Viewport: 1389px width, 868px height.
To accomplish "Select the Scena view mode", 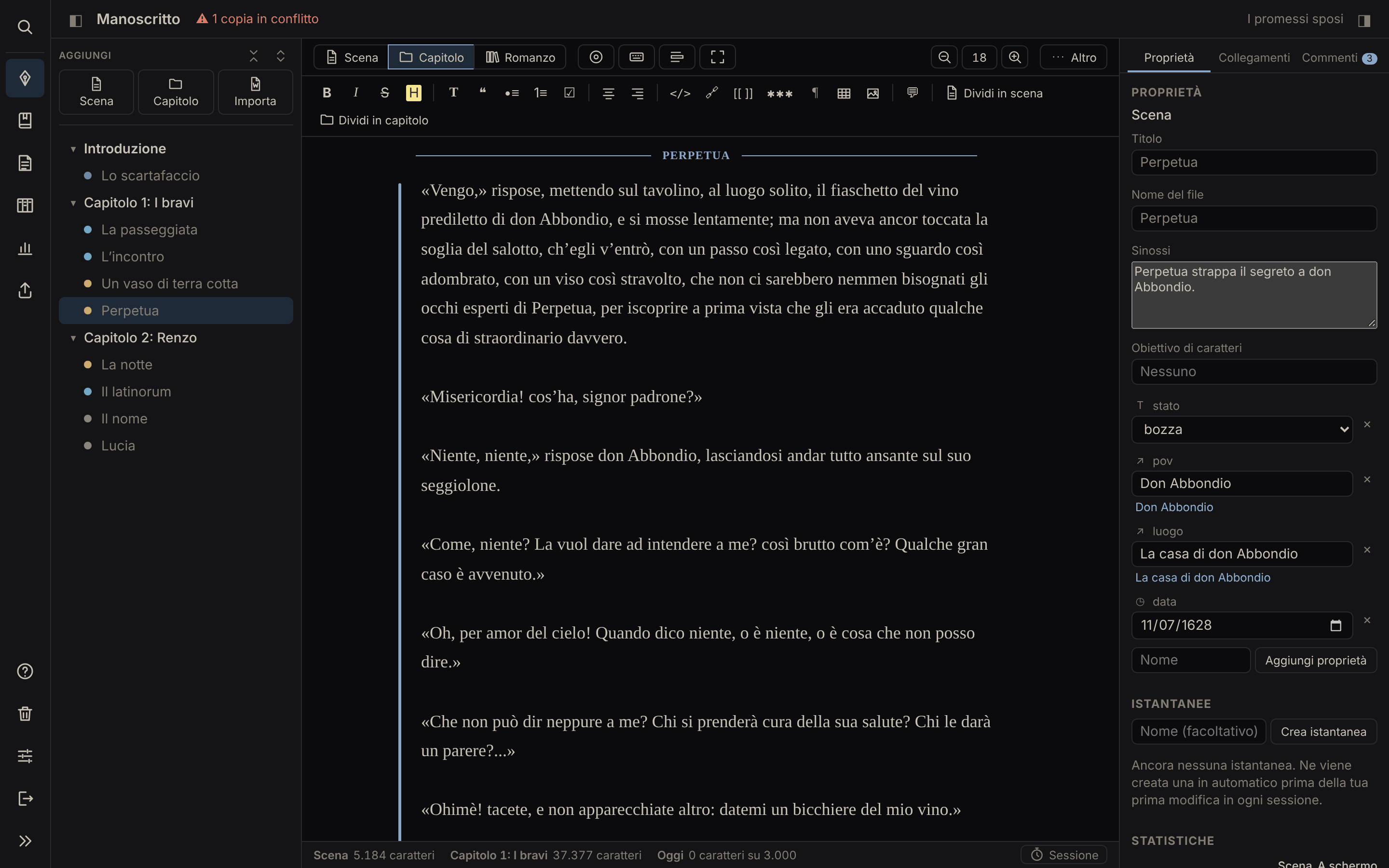I will click(x=351, y=57).
